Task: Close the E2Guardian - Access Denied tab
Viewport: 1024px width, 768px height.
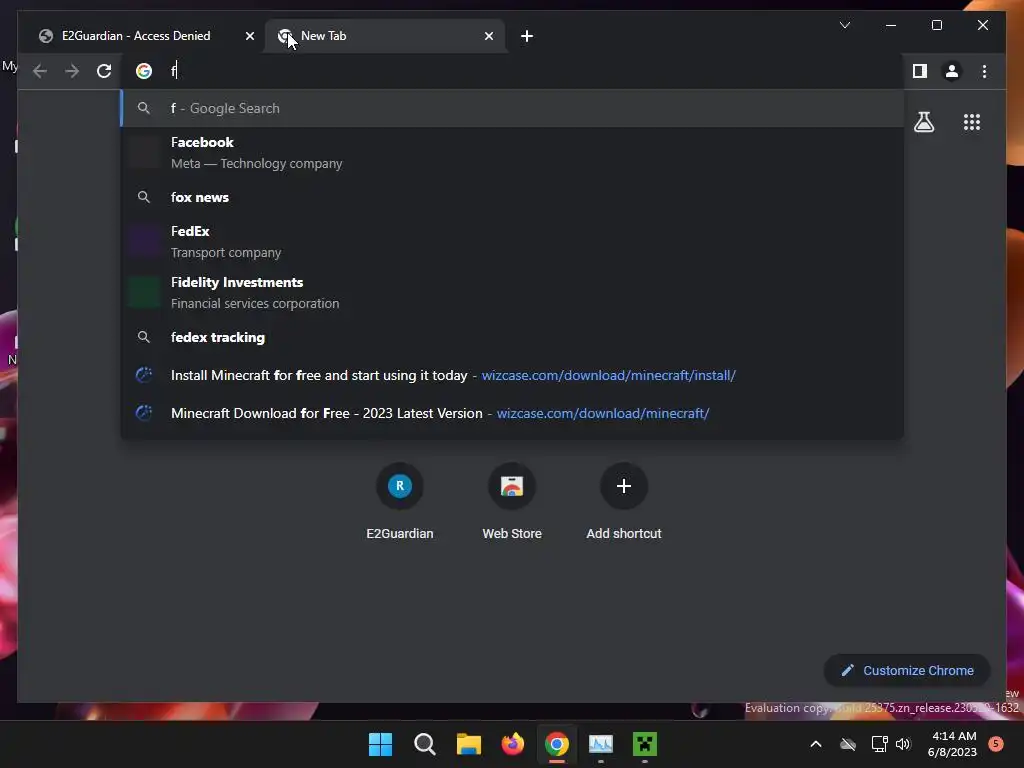Action: (249, 36)
